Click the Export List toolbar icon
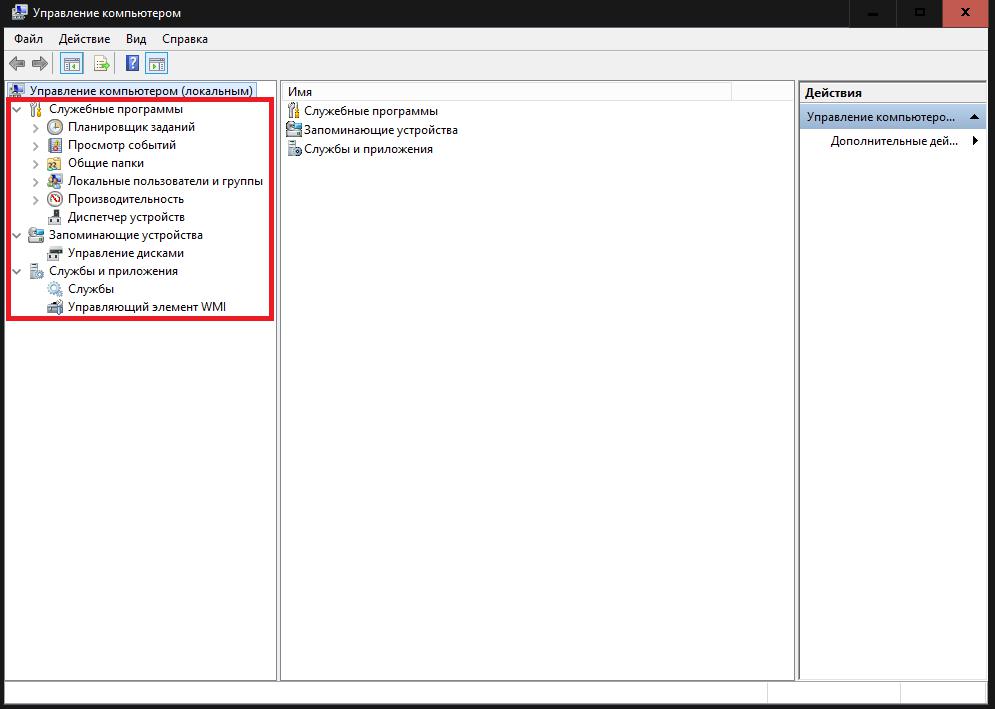The height and width of the screenshot is (709, 995). tap(101, 64)
